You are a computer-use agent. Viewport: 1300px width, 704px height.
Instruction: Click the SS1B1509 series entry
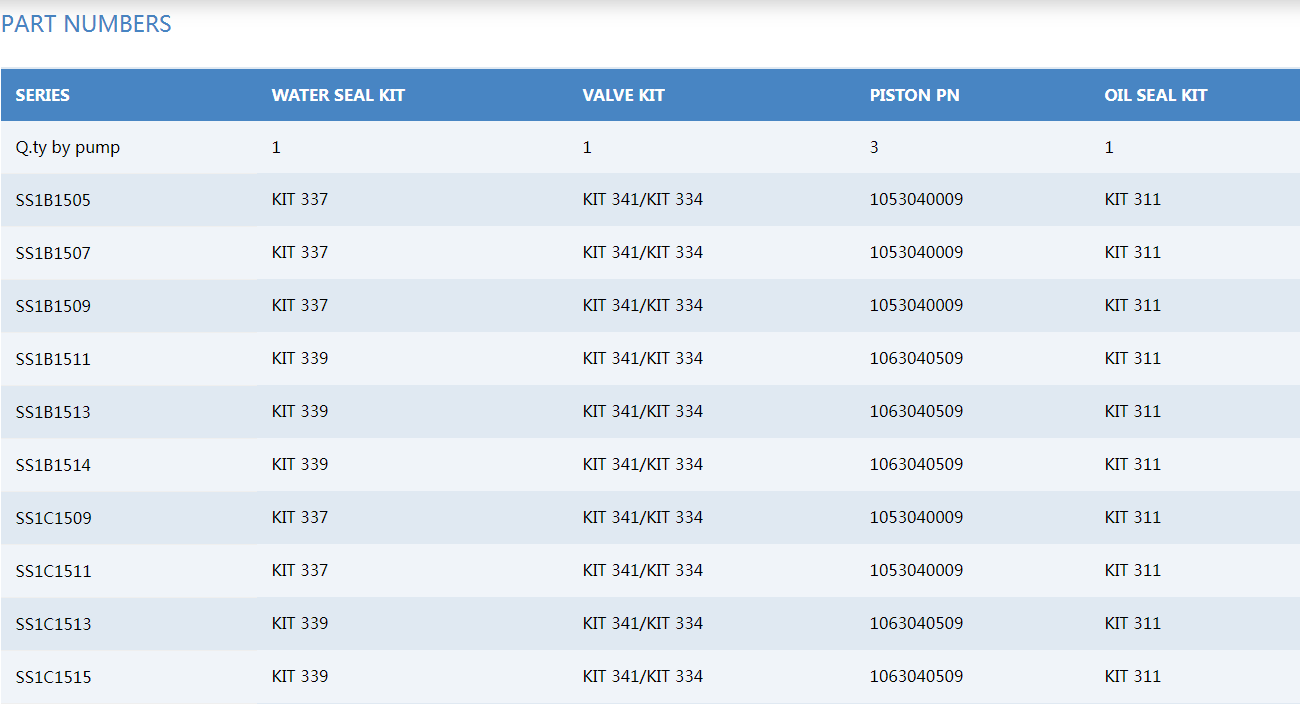[x=53, y=306]
